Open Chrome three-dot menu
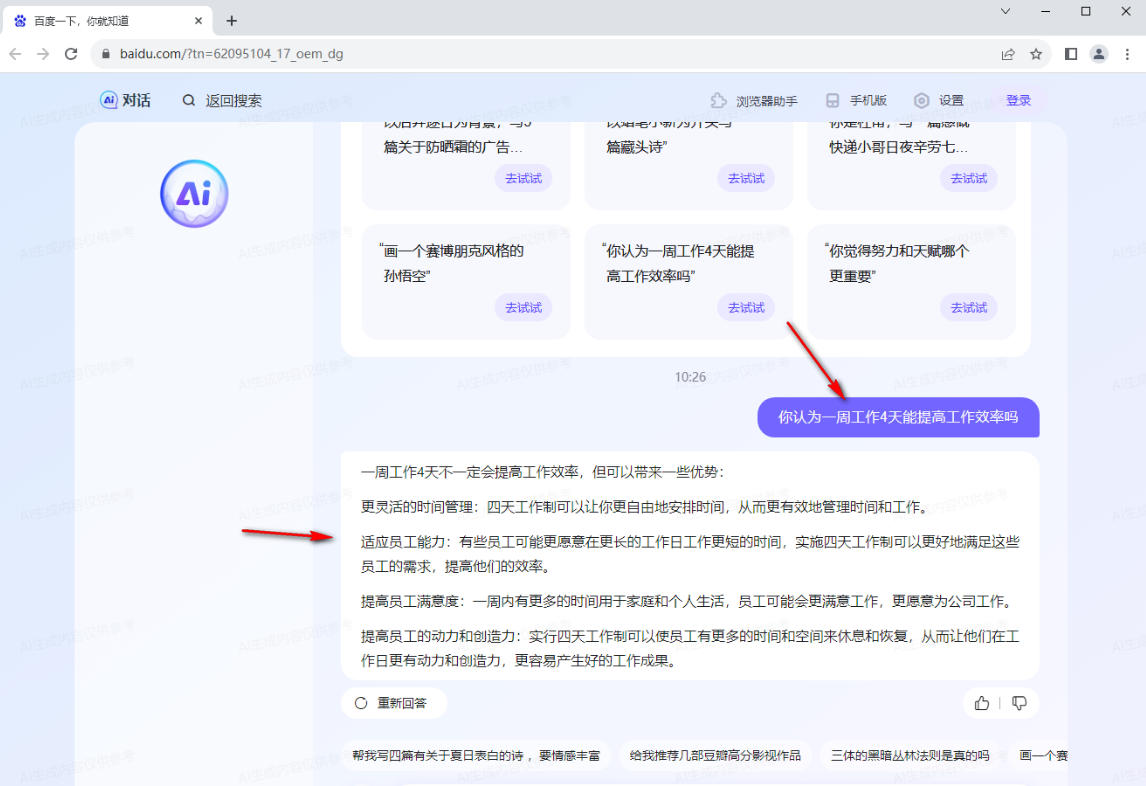Viewport: 1146px width, 786px height. point(1127,54)
